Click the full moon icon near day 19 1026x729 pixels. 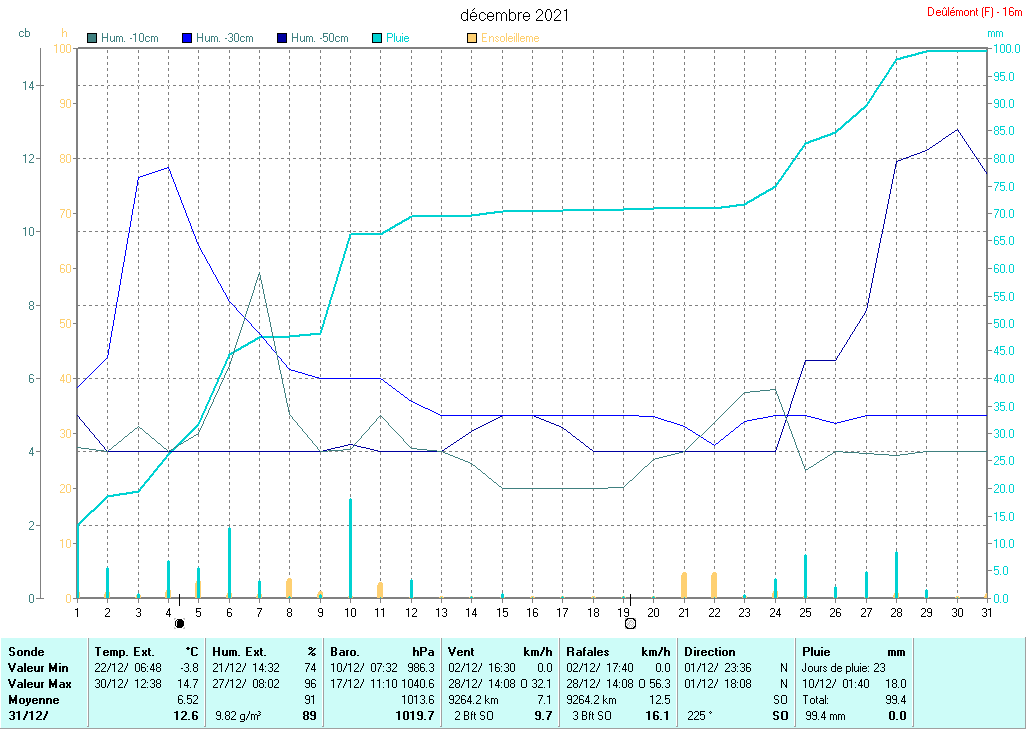(630, 623)
